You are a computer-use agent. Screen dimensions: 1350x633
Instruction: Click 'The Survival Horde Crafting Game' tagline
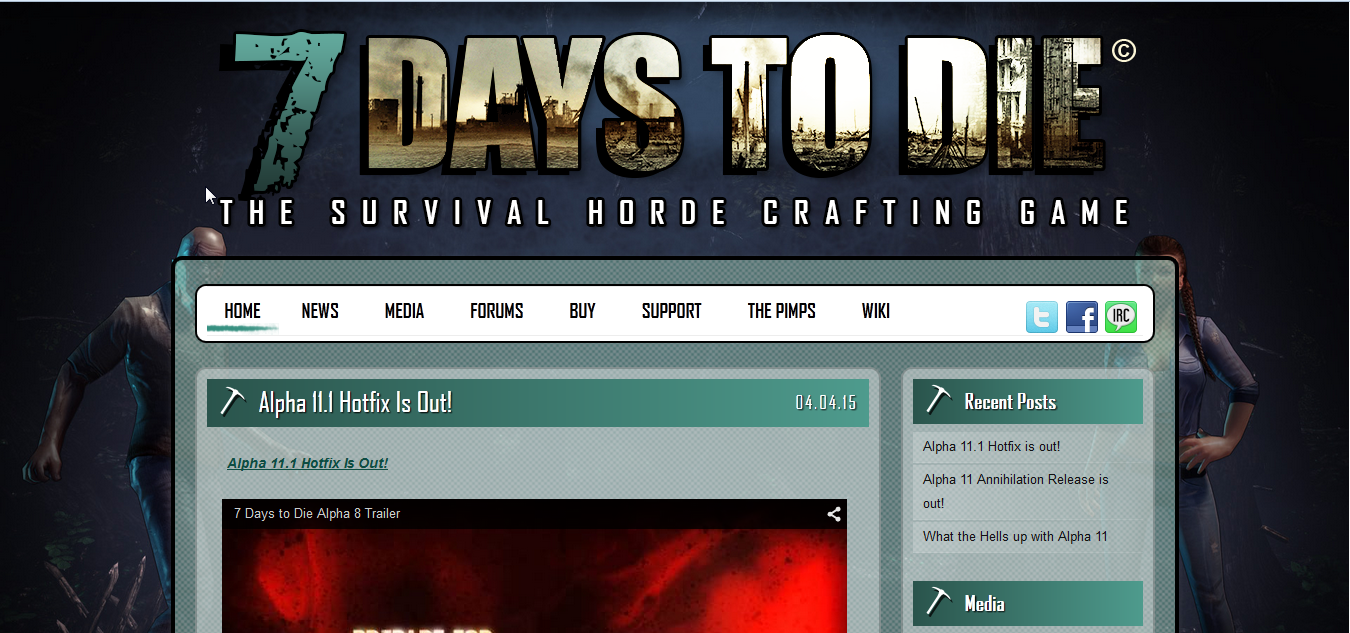pos(676,213)
